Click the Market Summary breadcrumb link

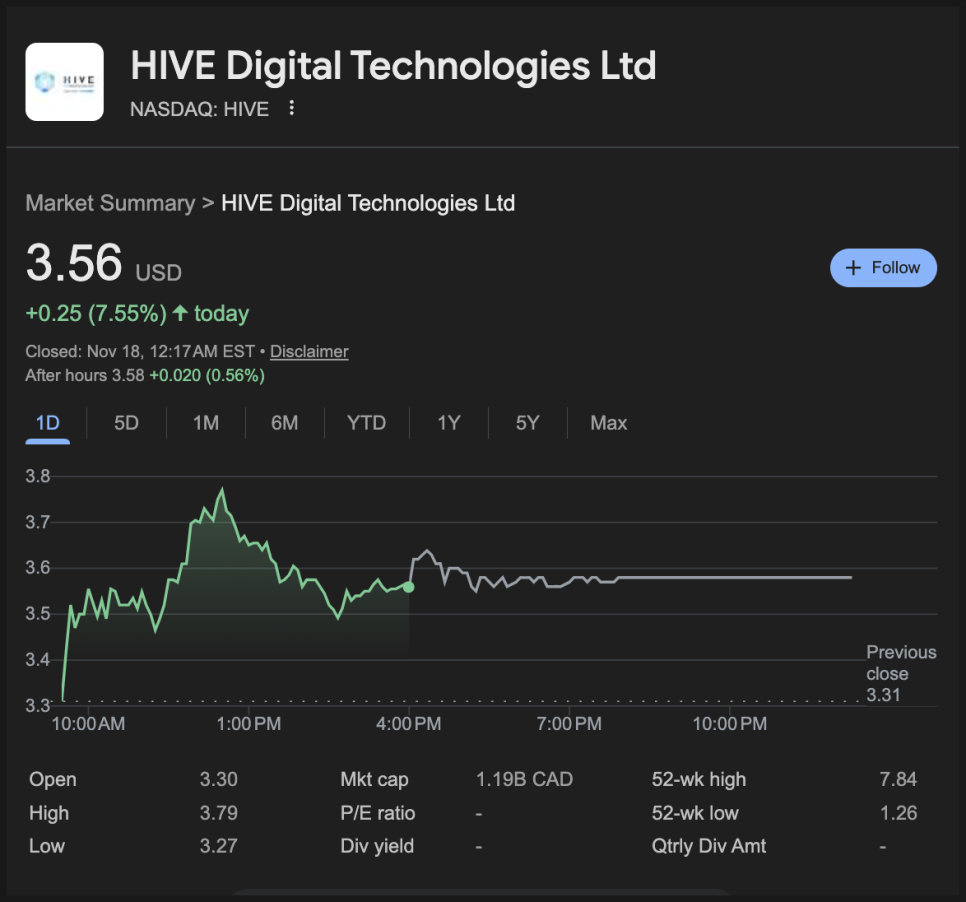tap(110, 203)
